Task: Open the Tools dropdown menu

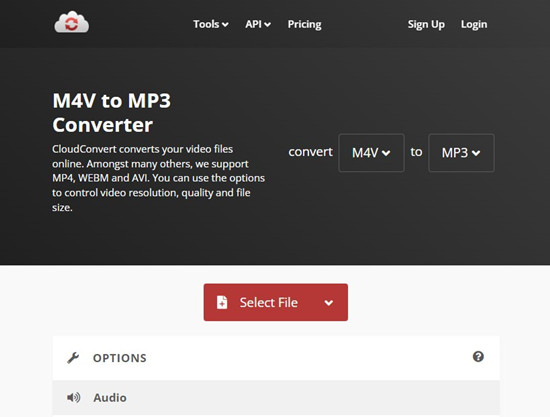Action: click(x=211, y=24)
